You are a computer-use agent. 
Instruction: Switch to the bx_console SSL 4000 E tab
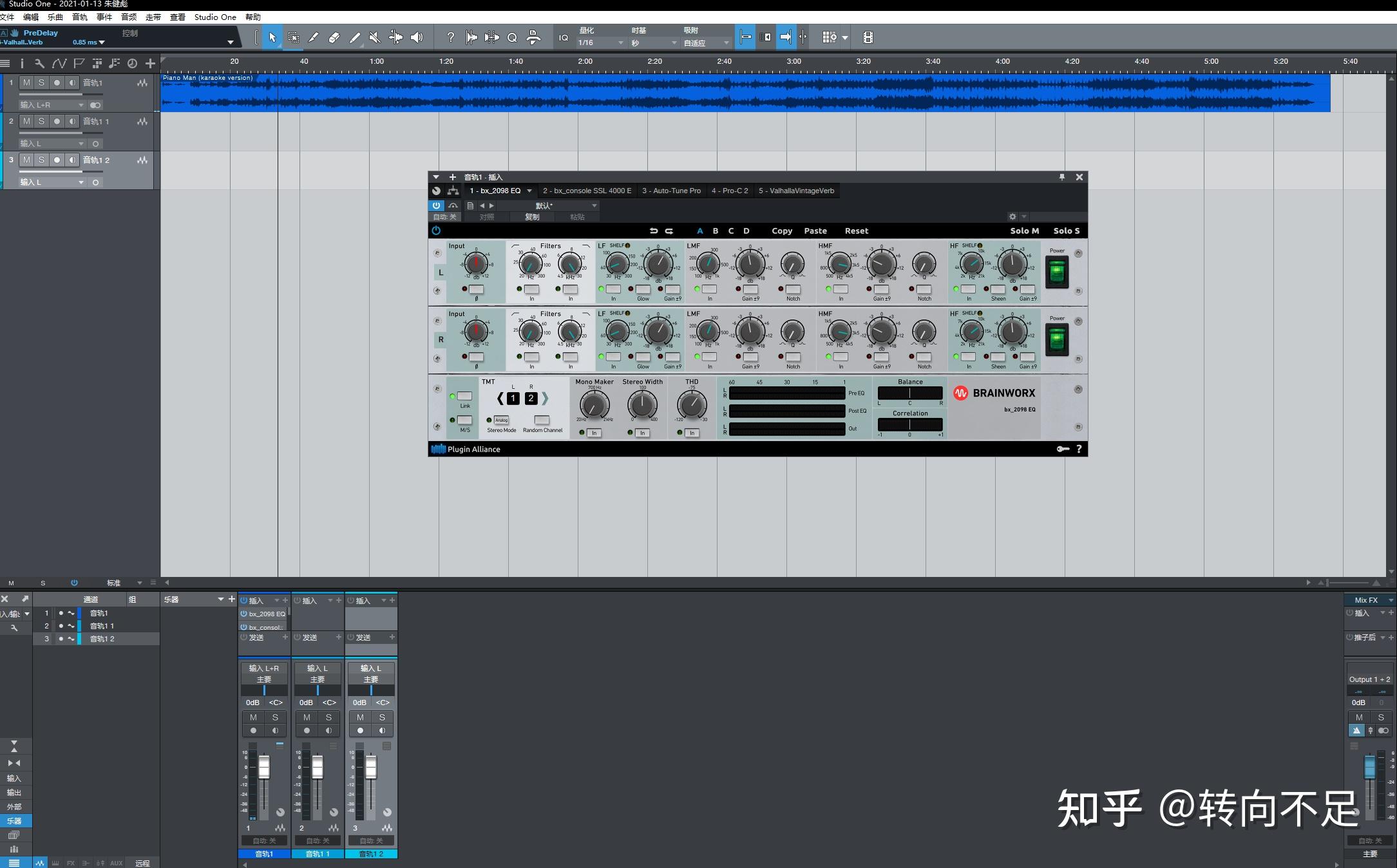(x=587, y=191)
